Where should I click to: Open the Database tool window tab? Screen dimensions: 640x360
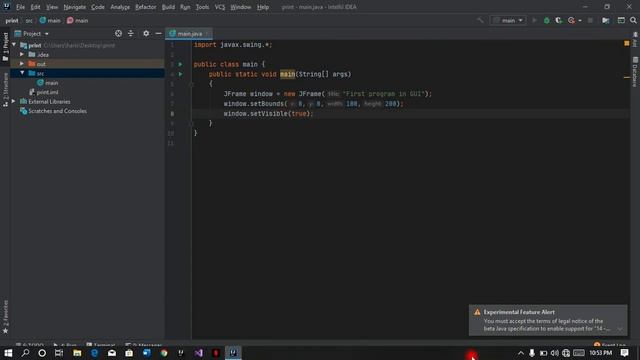coord(635,72)
